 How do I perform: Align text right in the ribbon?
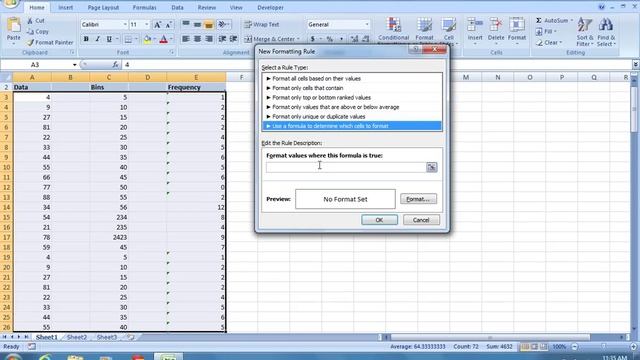pyautogui.click(x=209, y=39)
